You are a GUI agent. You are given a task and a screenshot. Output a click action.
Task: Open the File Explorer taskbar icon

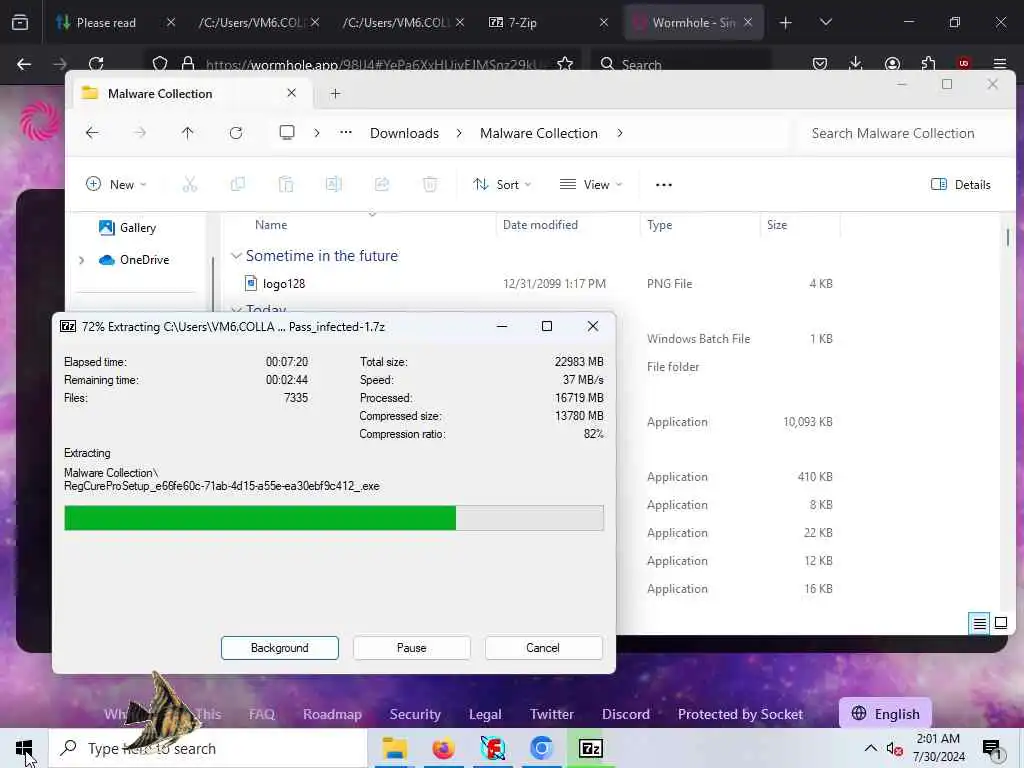tap(394, 748)
